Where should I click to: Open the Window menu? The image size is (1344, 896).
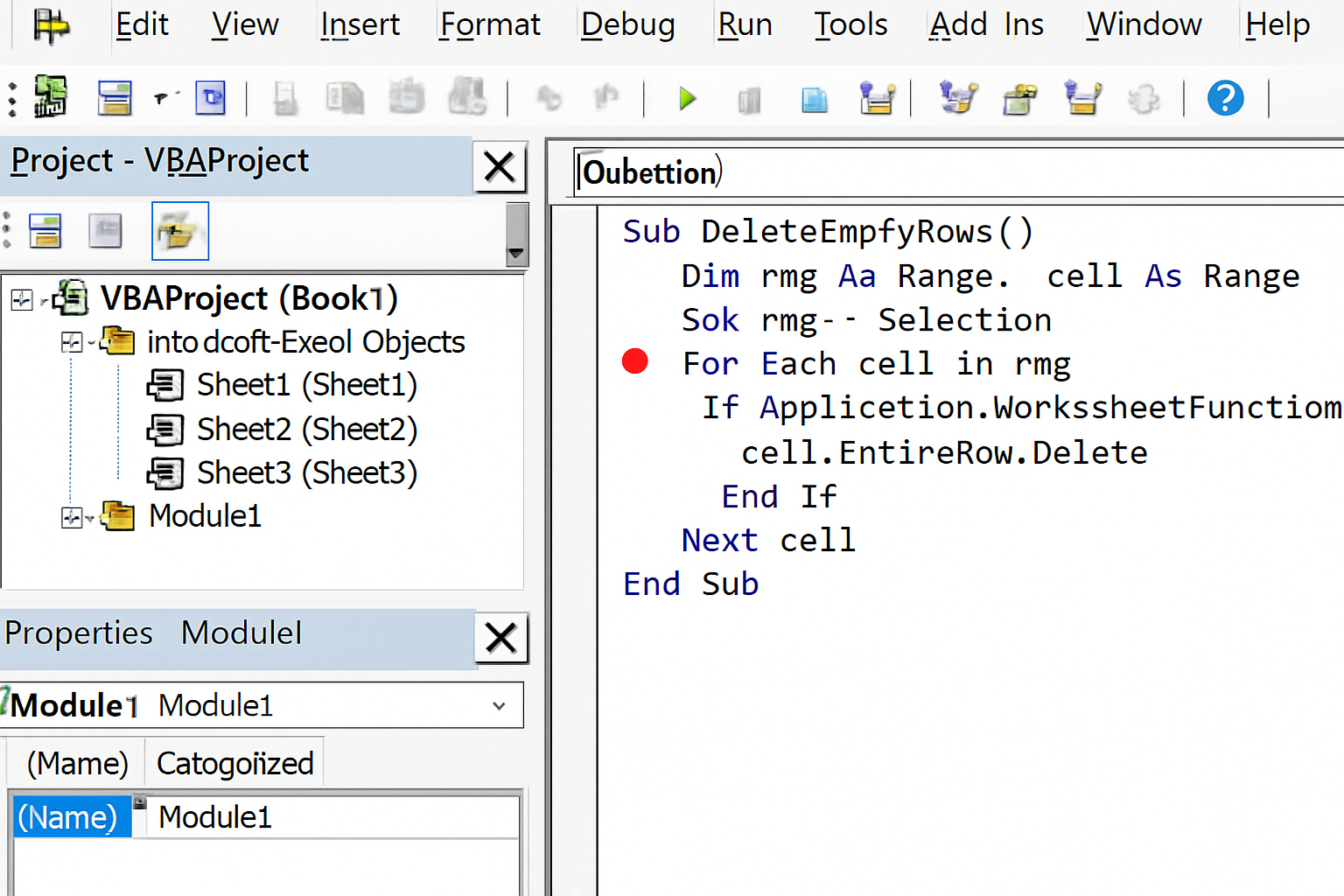tap(1144, 24)
